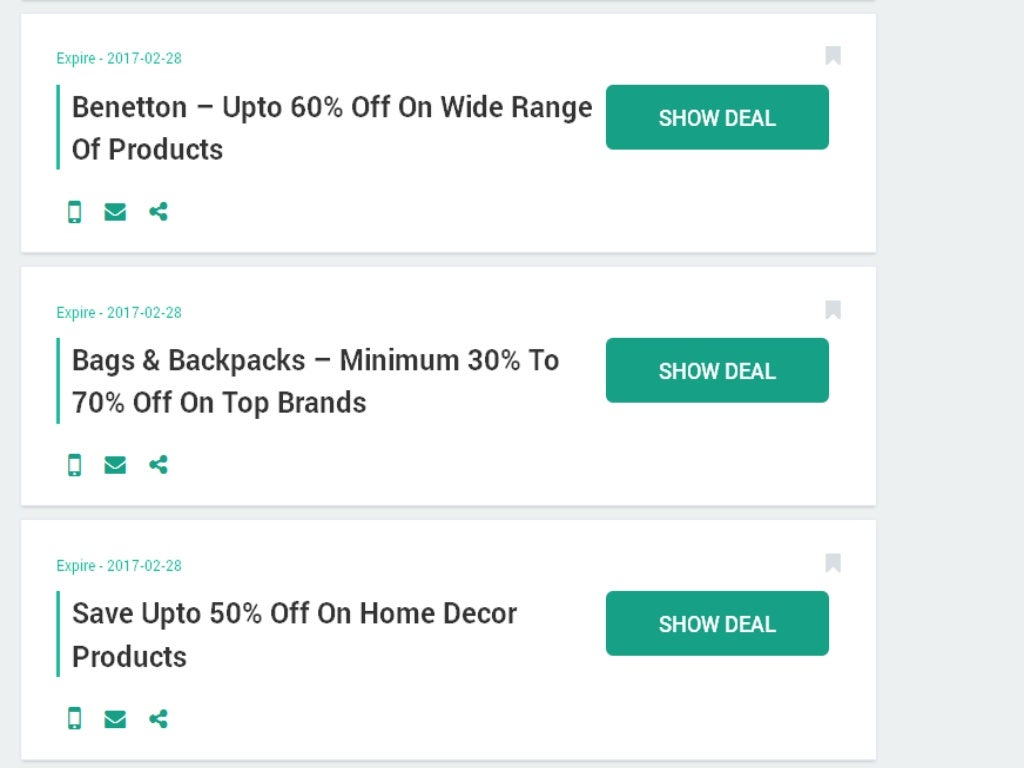Bookmark the Home Decor Products deal
Screen dimensions: 1024x768
click(x=833, y=563)
